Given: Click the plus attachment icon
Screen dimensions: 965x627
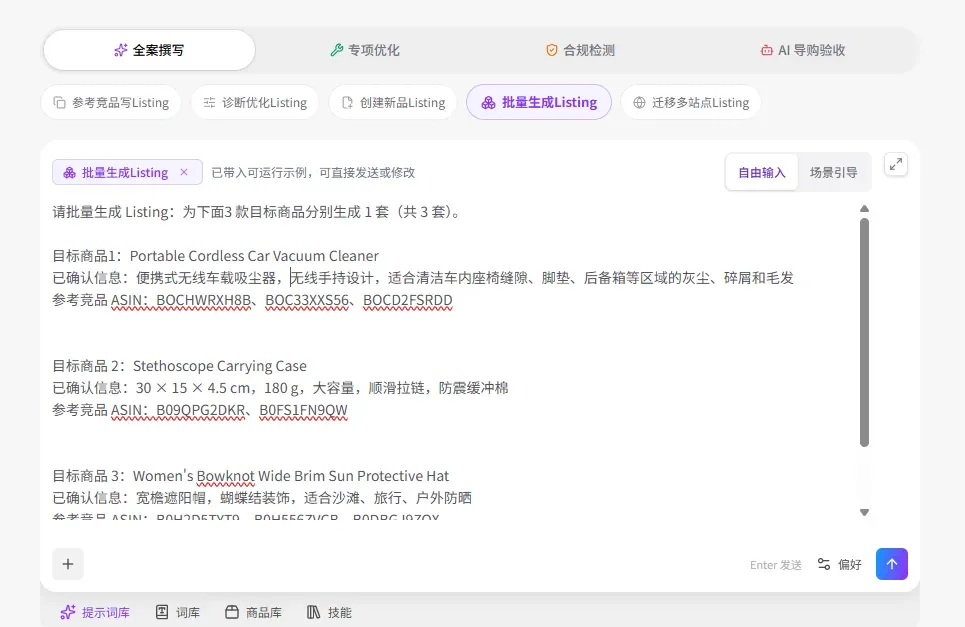Looking at the screenshot, I should click(x=68, y=564).
